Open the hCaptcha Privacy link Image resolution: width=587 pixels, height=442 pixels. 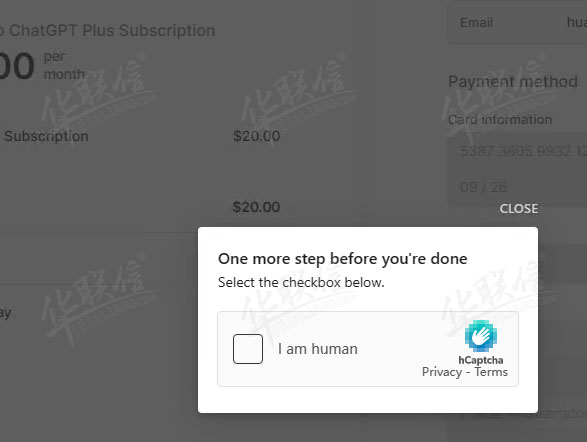pyautogui.click(x=442, y=372)
